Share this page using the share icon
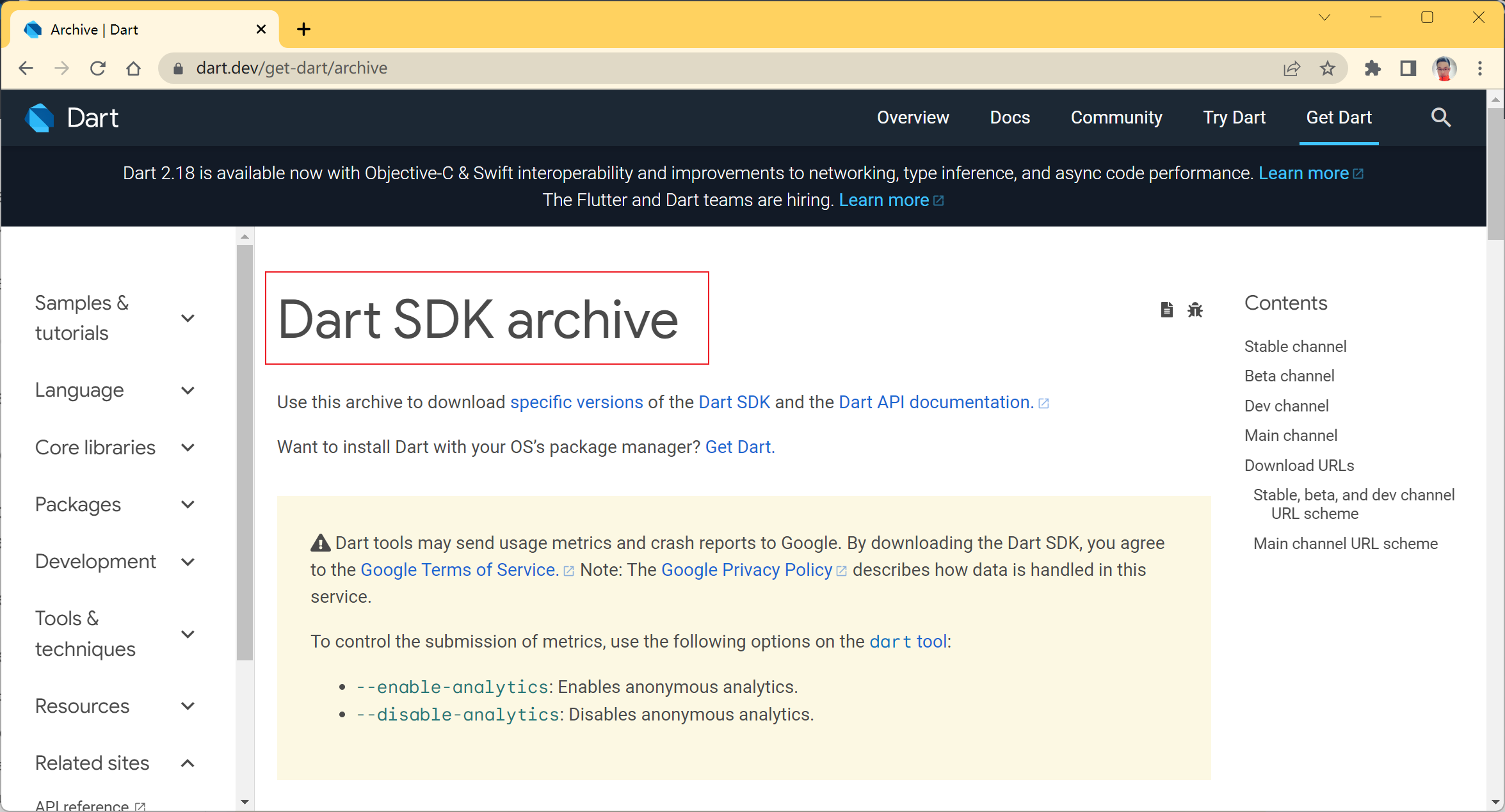This screenshot has height=812, width=1505. [x=1291, y=68]
